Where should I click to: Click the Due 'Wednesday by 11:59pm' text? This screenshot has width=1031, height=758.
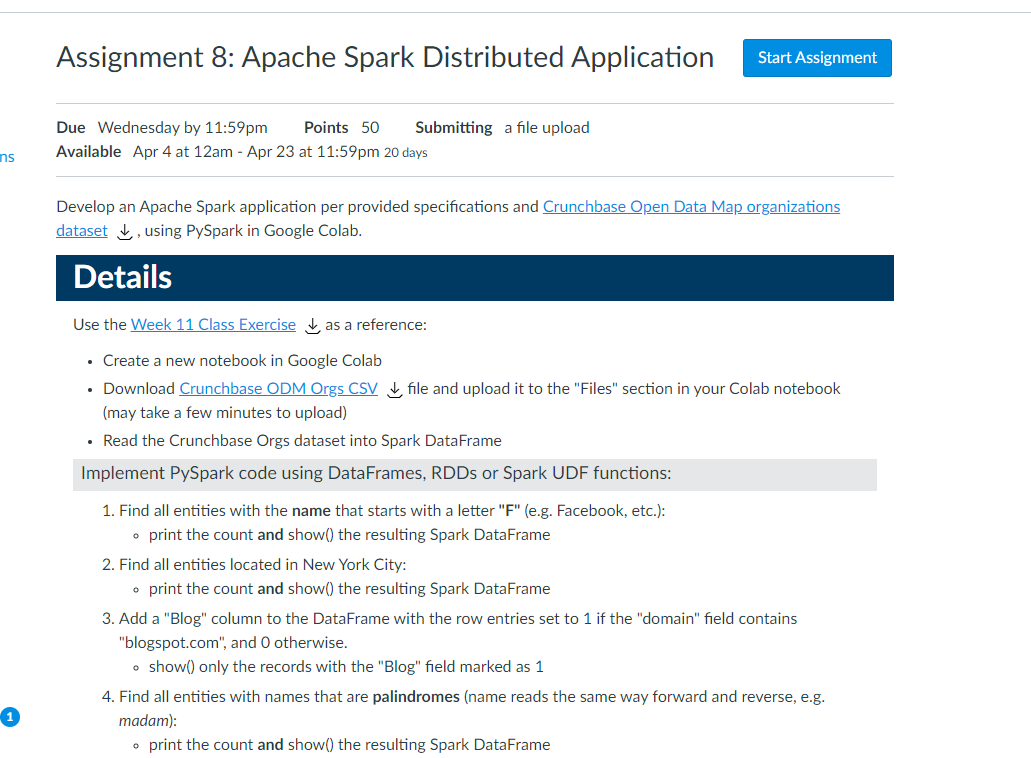[x=183, y=128]
